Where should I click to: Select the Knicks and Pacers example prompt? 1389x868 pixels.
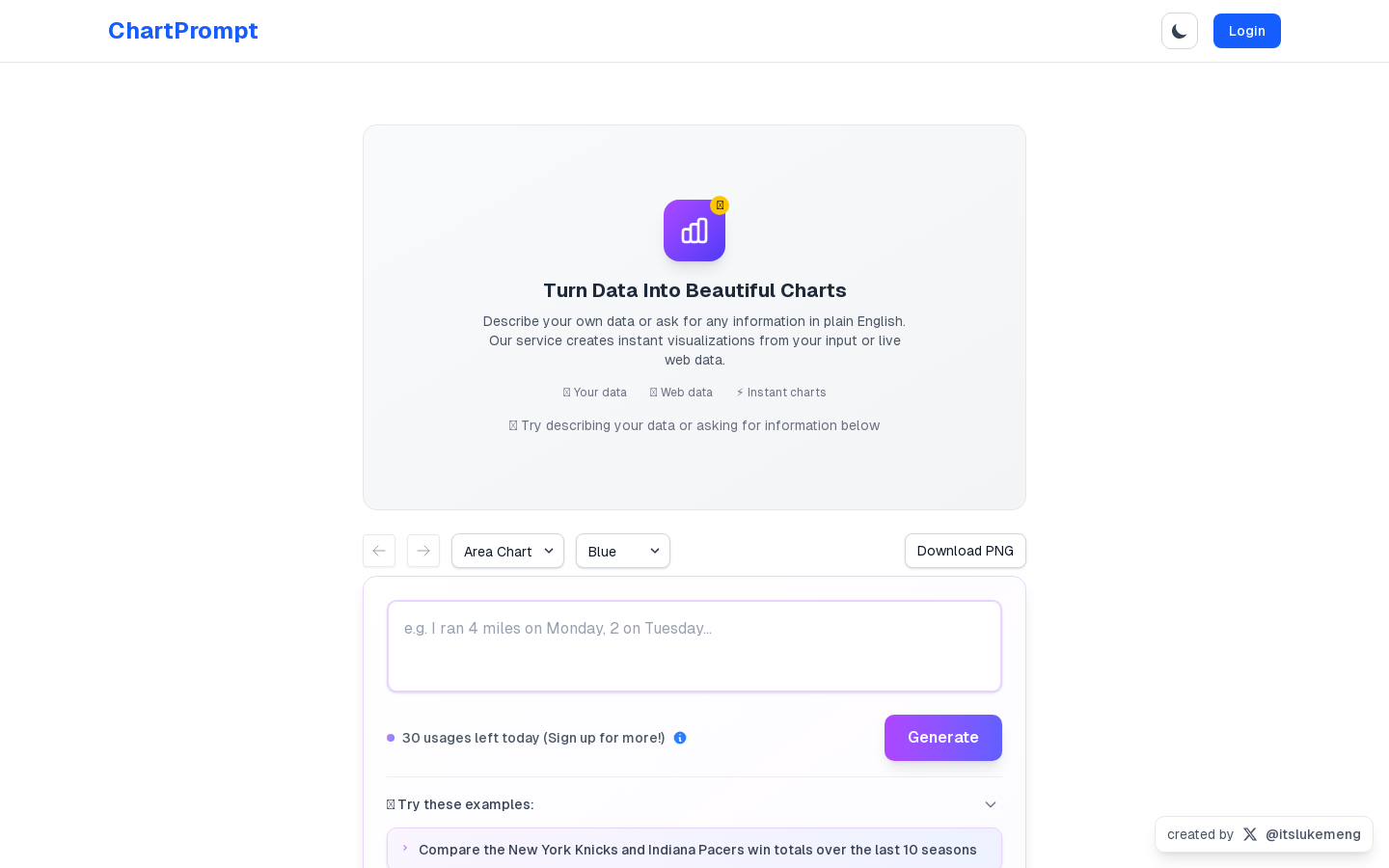[694, 849]
